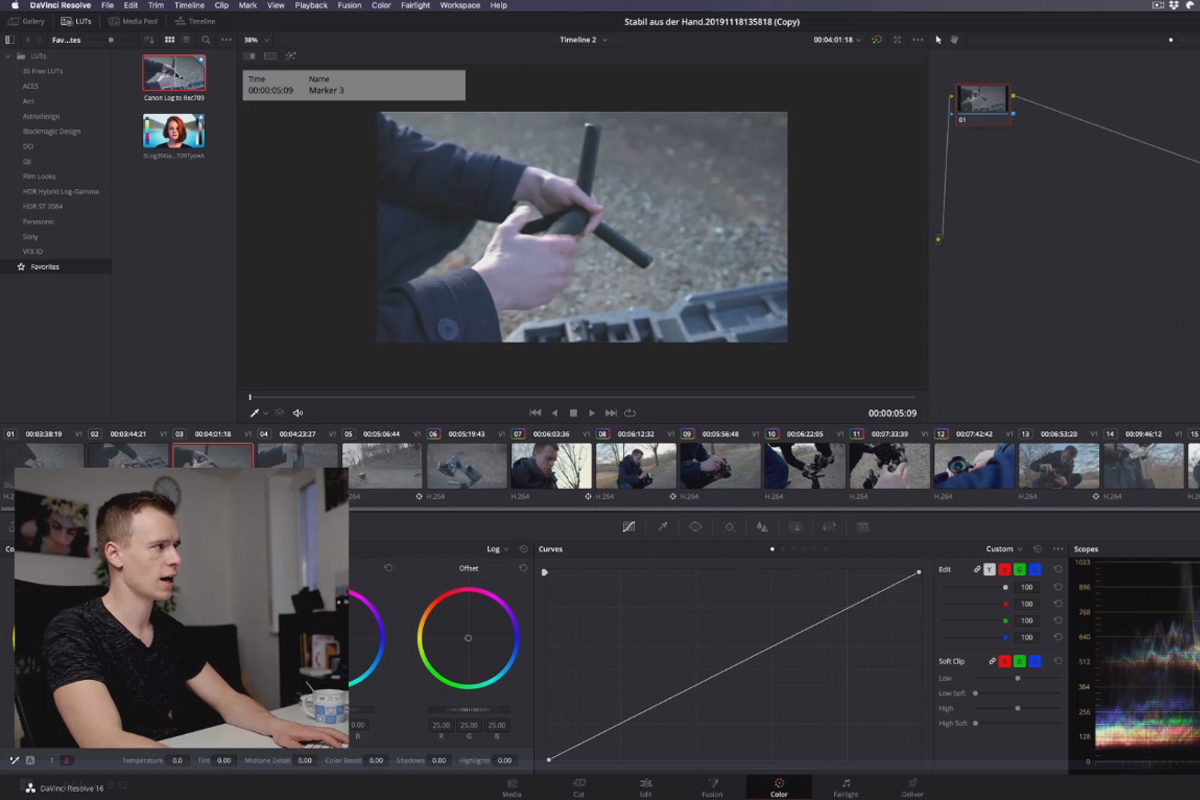Open the LUT search magnifier
1200x800 pixels.
point(206,40)
